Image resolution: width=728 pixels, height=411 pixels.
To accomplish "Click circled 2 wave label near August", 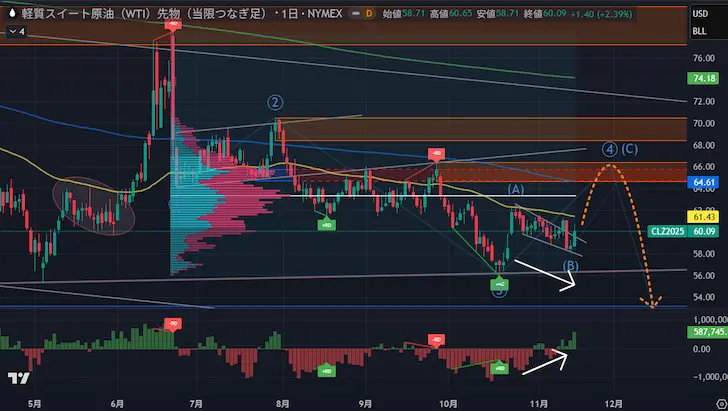I will click(x=275, y=101).
